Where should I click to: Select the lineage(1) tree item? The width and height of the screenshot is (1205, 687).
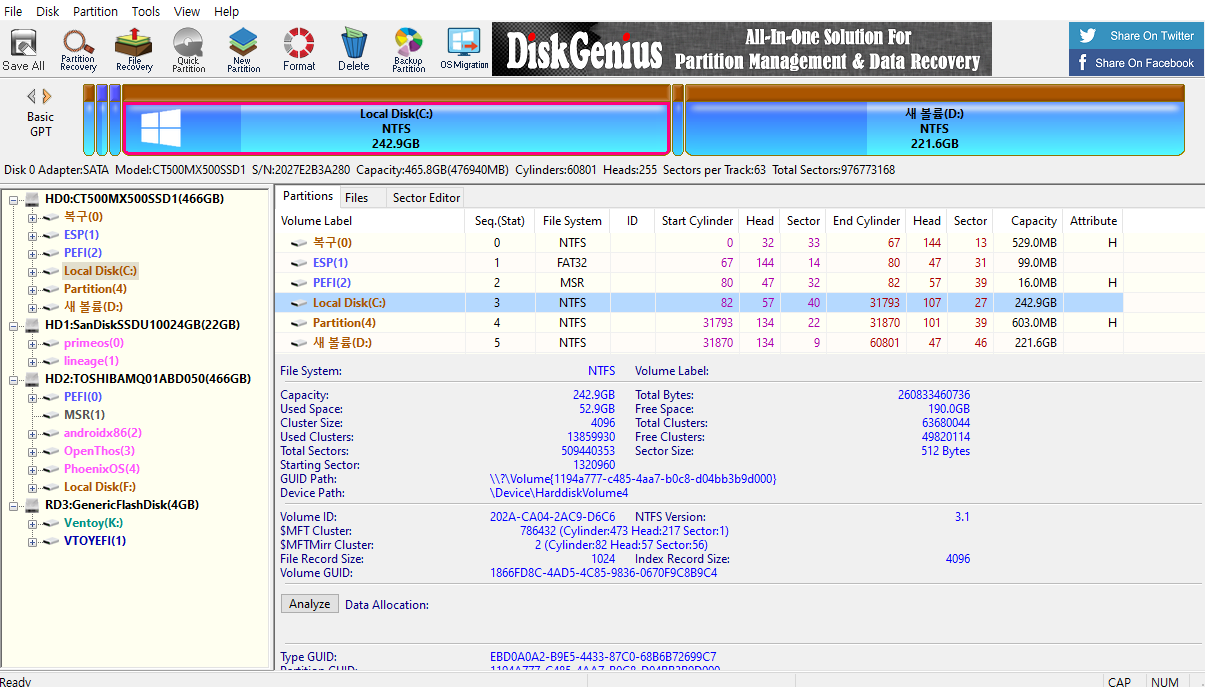tap(91, 361)
